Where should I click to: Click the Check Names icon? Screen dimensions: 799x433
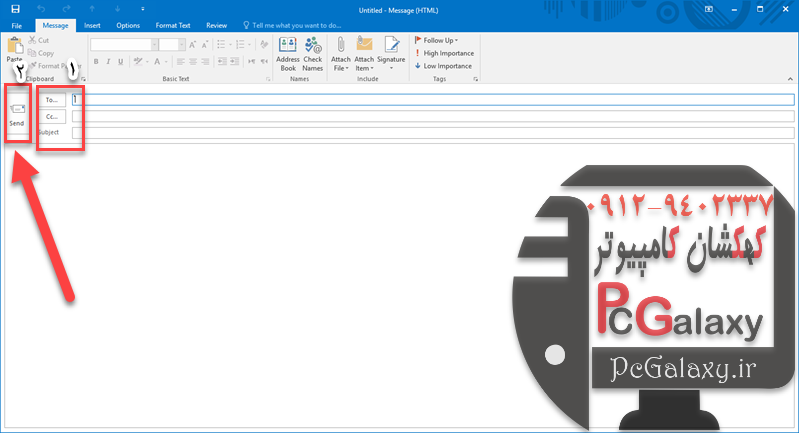pos(313,46)
